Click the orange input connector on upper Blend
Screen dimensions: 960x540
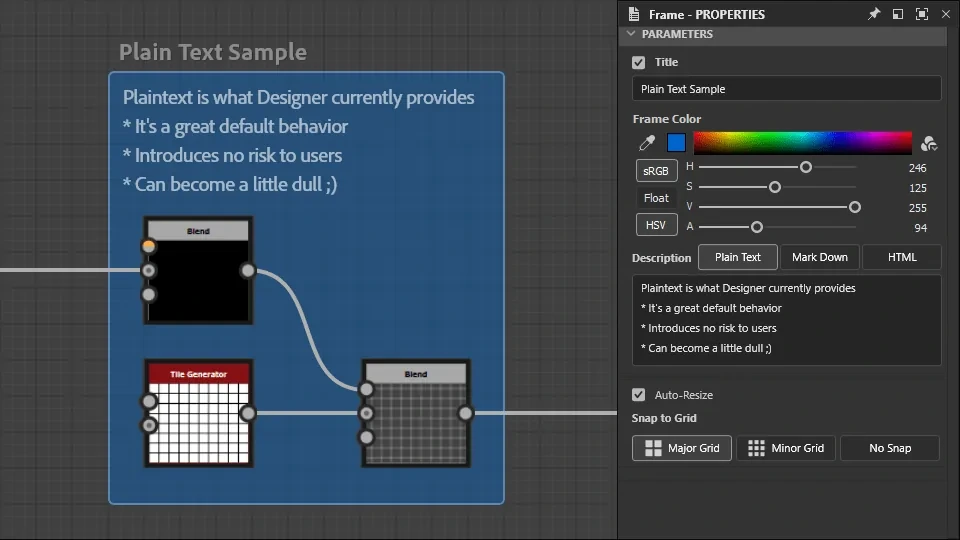pyautogui.click(x=148, y=246)
